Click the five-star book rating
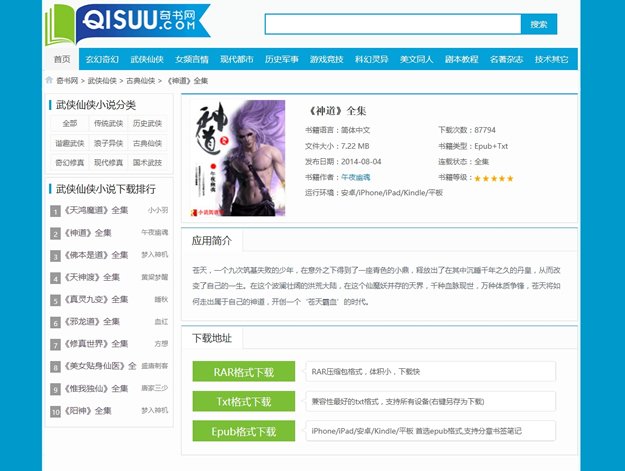Viewport: 625px width, 471px height. (x=493, y=178)
